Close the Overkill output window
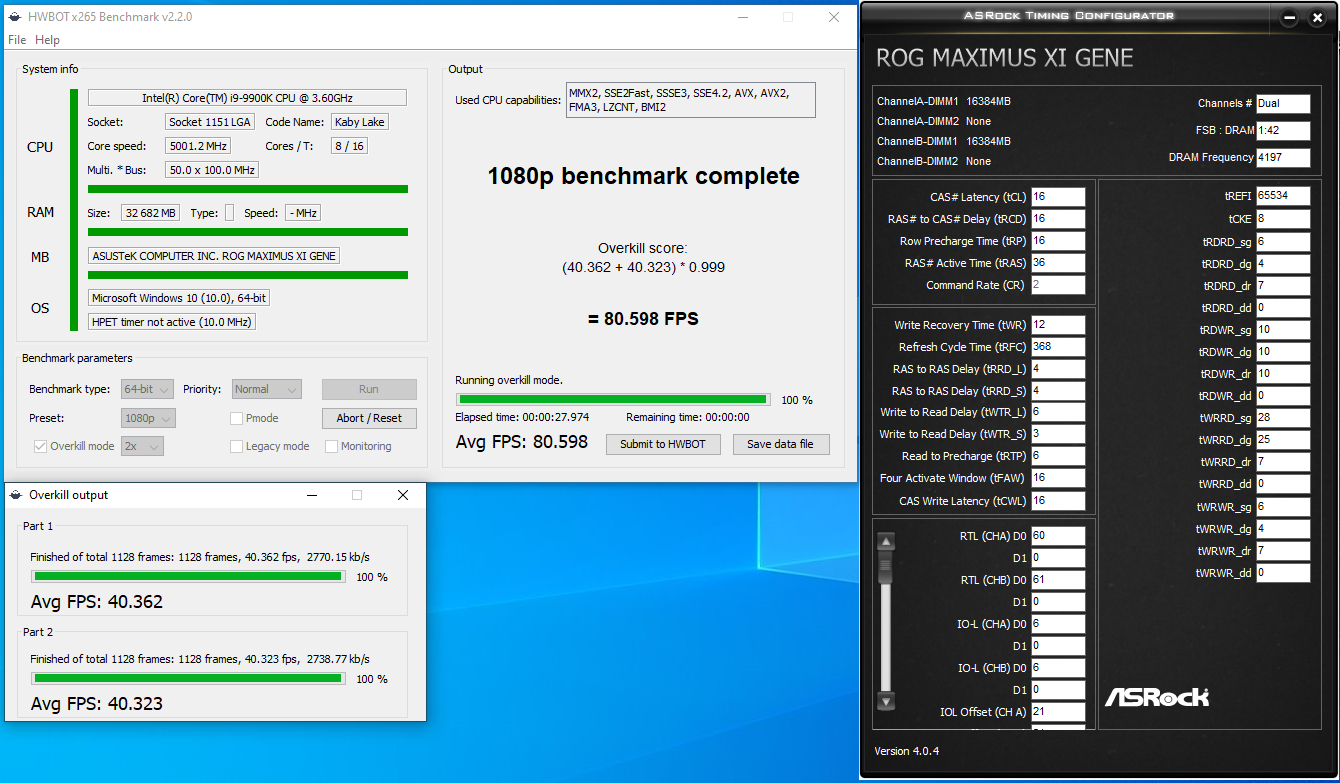Viewport: 1340px width, 783px height. pyautogui.click(x=403, y=495)
